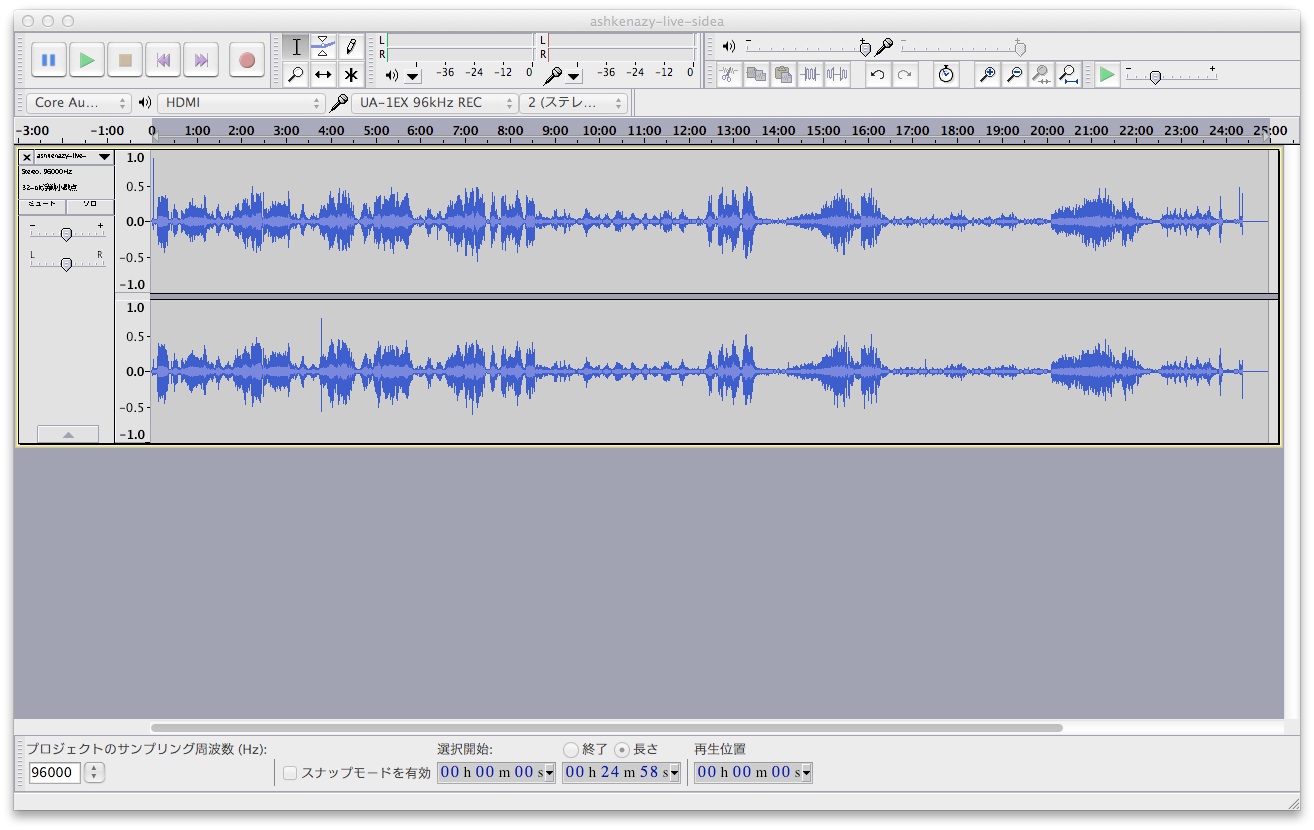Image resolution: width=1314 pixels, height=830 pixels.
Task: Skip to end of the track
Action: (201, 60)
